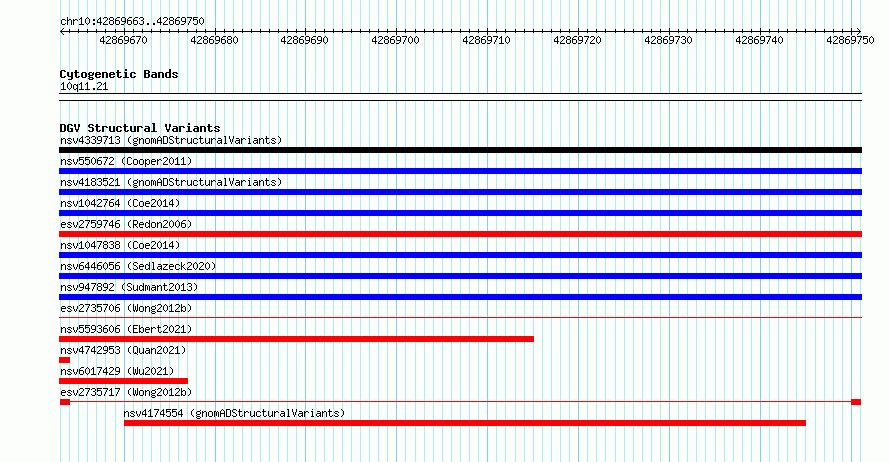Click ruler position 42869750
Image resolution: width=890 pixels, height=462 pixels.
pos(850,40)
